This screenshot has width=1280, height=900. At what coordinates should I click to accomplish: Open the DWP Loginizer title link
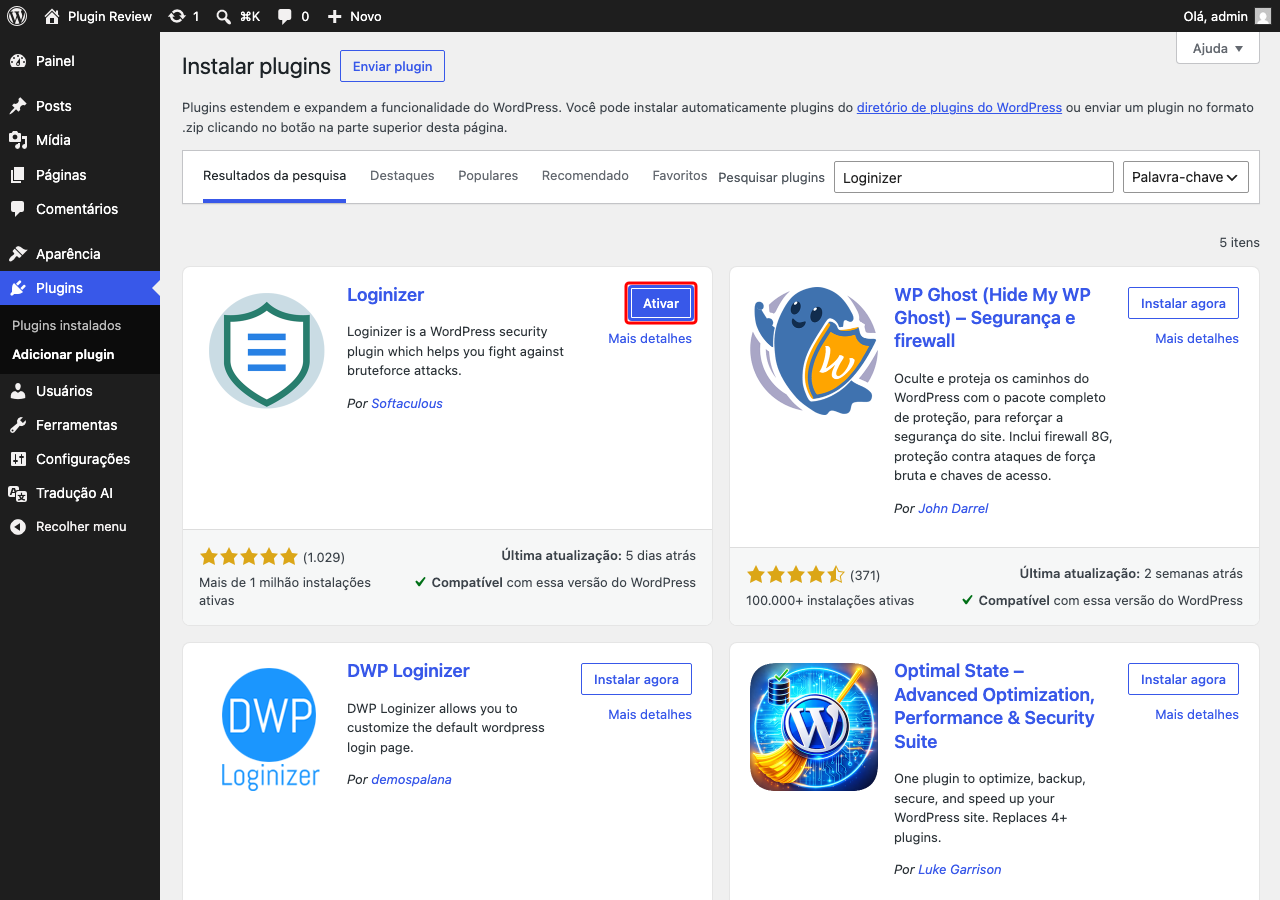click(408, 671)
